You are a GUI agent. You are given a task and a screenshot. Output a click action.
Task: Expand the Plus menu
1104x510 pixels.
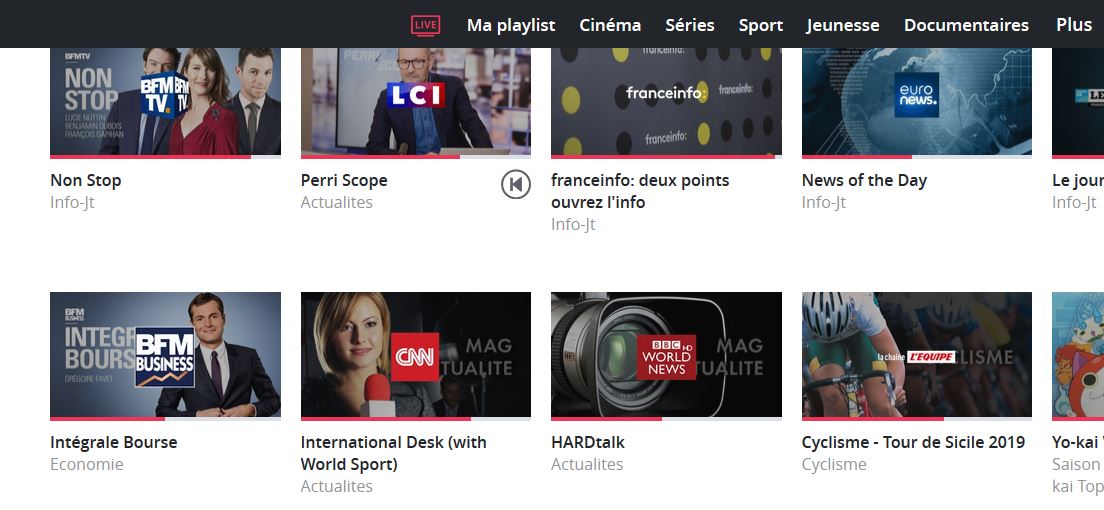1074,25
